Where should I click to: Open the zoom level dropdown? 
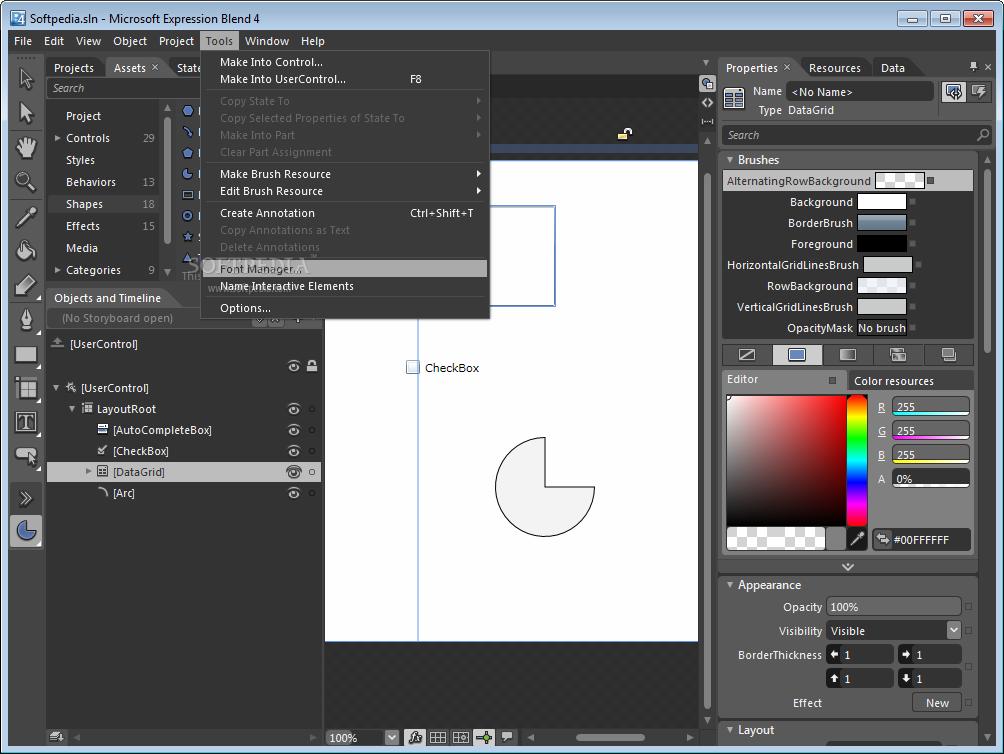[x=392, y=737]
